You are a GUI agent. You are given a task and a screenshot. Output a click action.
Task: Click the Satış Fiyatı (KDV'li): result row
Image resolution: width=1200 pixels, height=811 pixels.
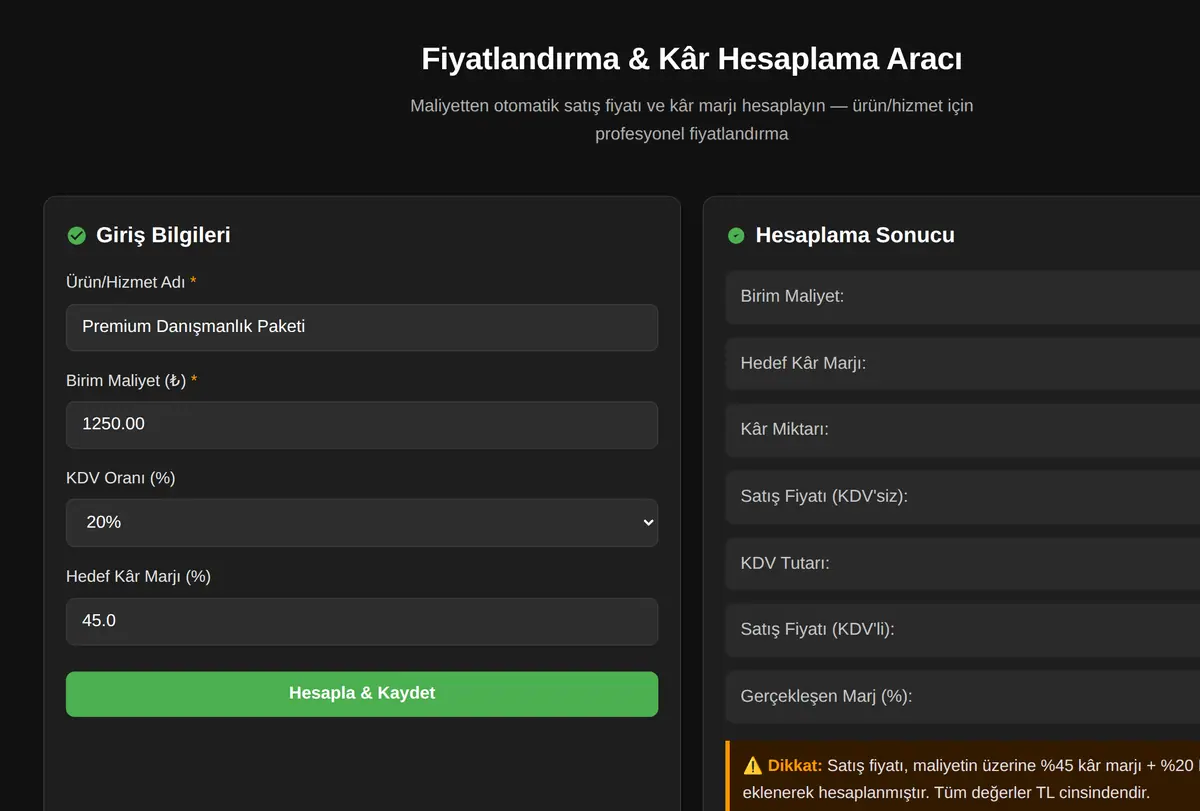[x=963, y=629]
